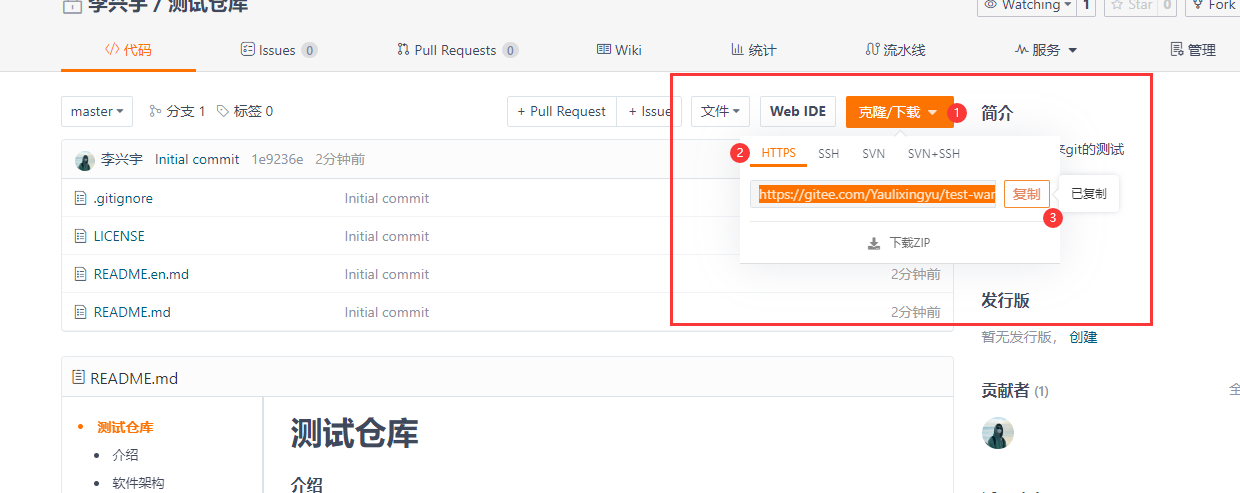
Task: Open commit hash 1e9236e
Action: click(277, 159)
